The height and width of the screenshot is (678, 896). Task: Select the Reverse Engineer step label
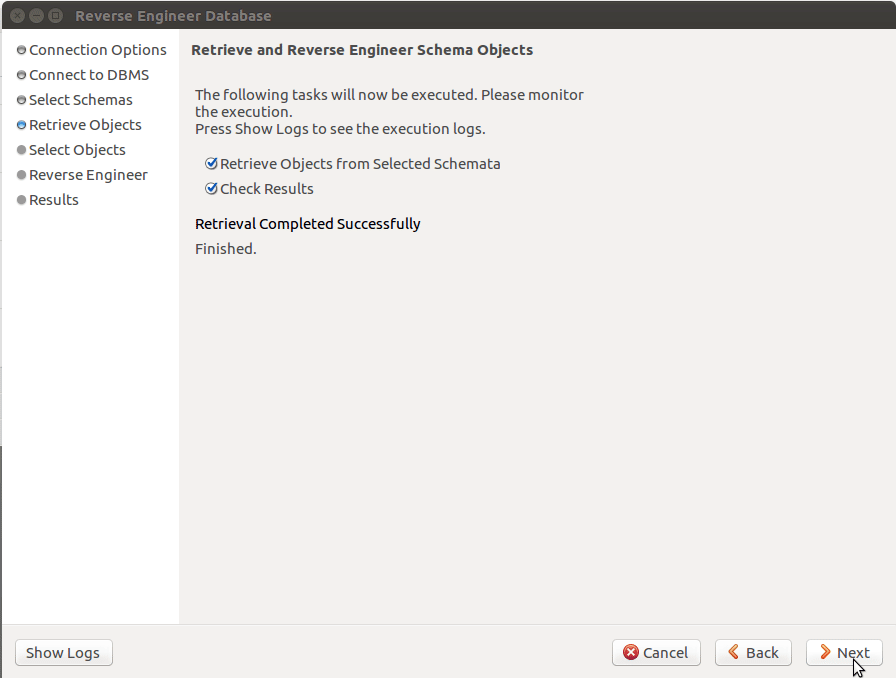pyautogui.click(x=88, y=175)
